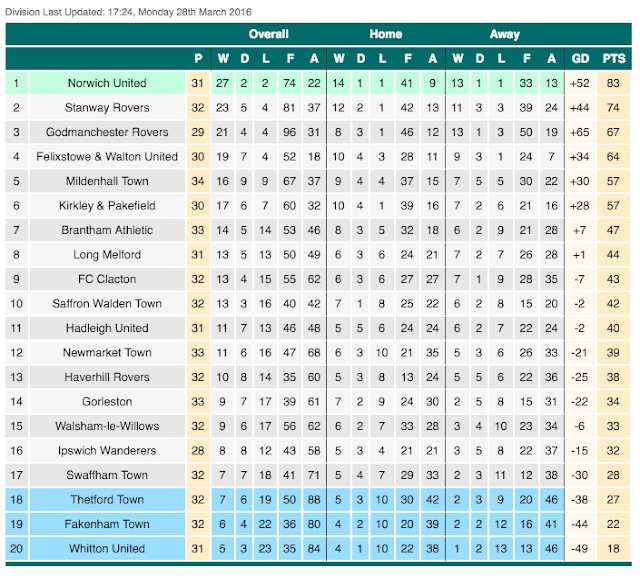Viewport: 640px width, 578px height.
Task: Click Saffron Walden Town's 42 points value
Action: [613, 304]
